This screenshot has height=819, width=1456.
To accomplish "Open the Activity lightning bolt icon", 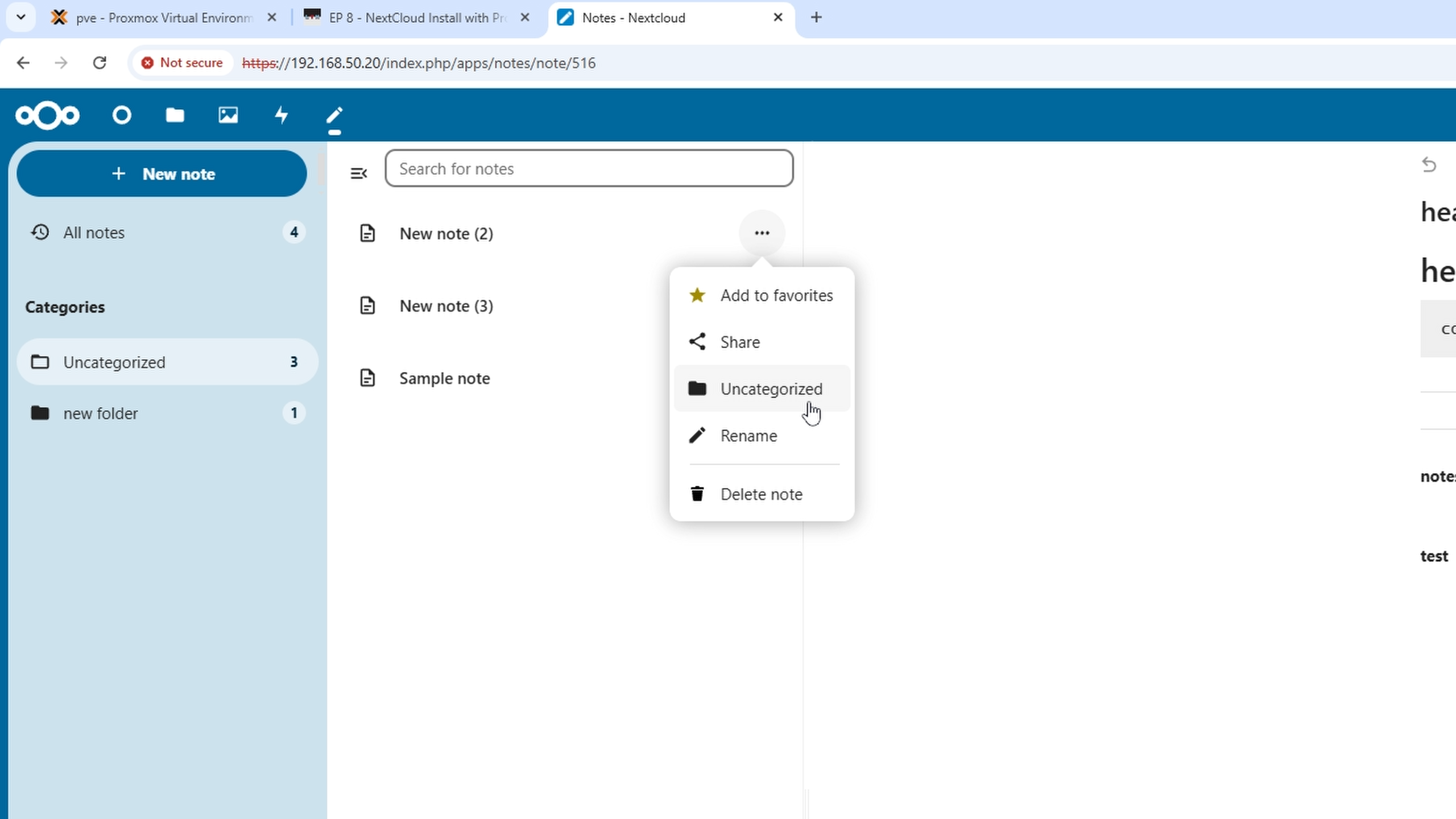I will [282, 115].
